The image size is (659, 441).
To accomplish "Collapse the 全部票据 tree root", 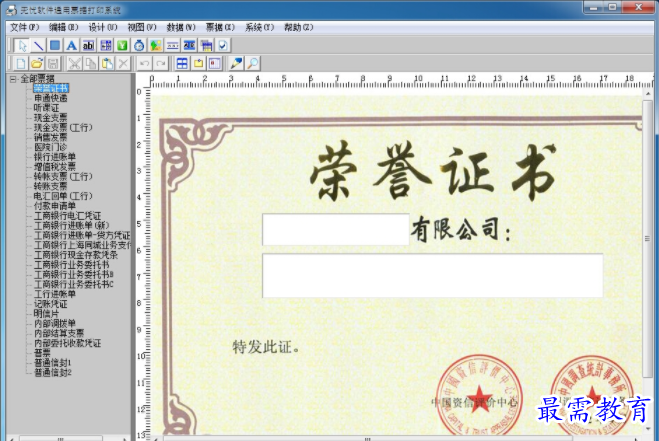I will [x=13, y=79].
